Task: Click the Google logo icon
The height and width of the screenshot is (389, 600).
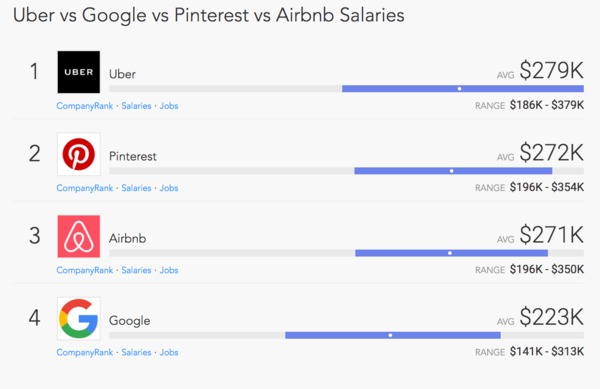Action: [79, 319]
